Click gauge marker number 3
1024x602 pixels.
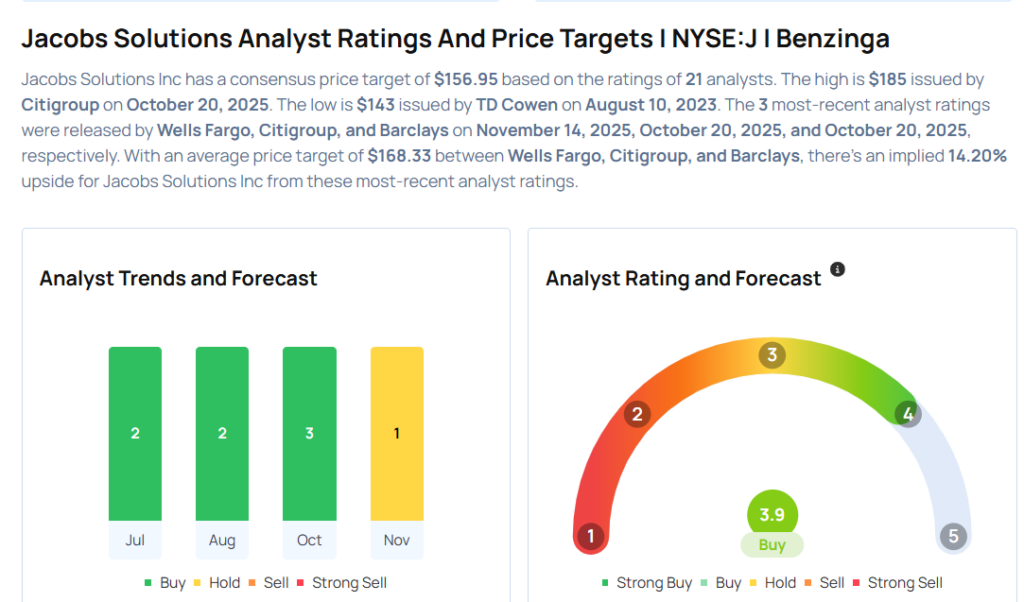coord(771,355)
